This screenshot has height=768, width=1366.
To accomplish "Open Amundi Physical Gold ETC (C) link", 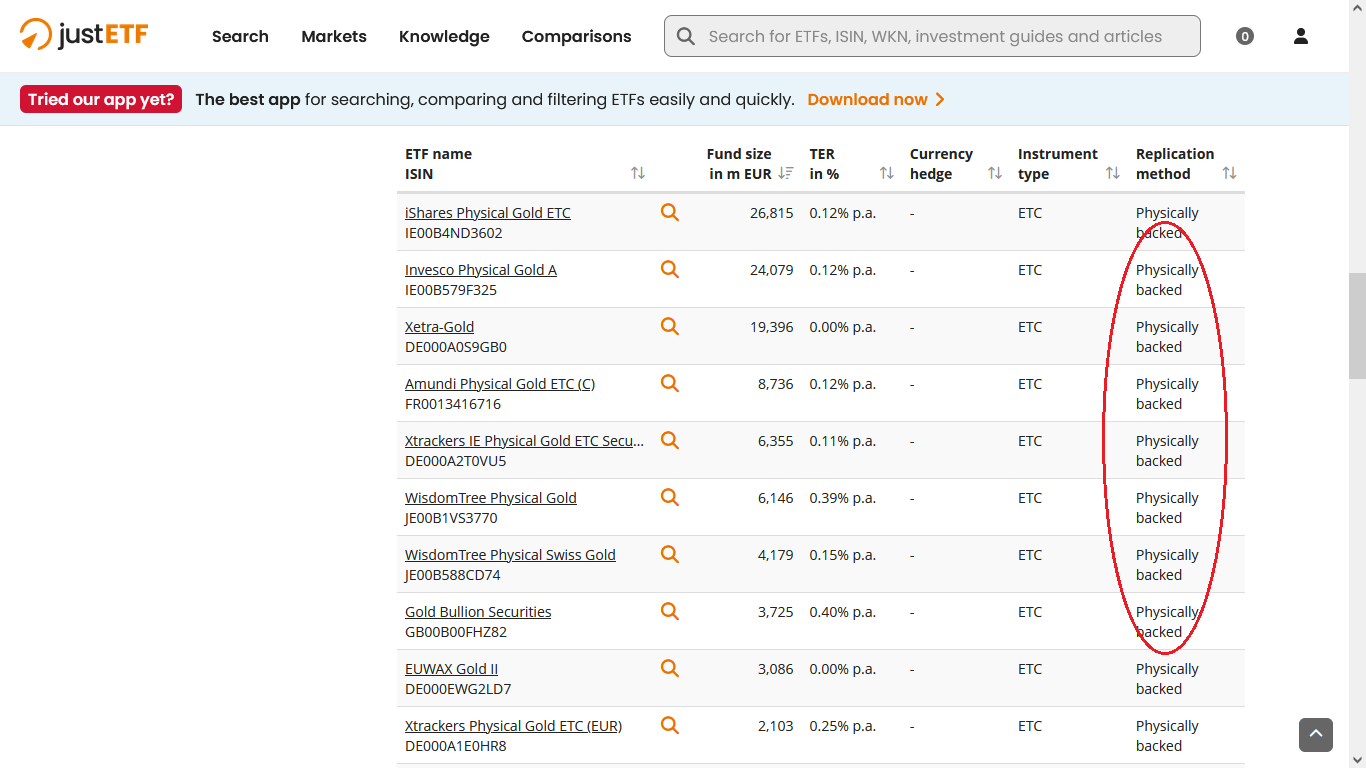I will (x=499, y=384).
